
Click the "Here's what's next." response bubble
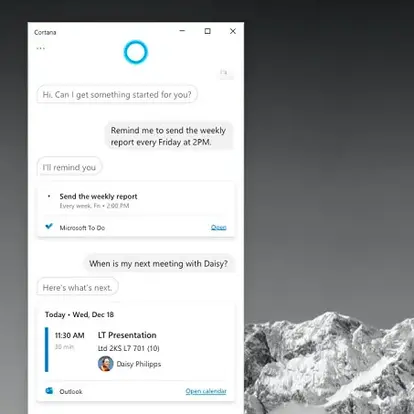point(77,287)
